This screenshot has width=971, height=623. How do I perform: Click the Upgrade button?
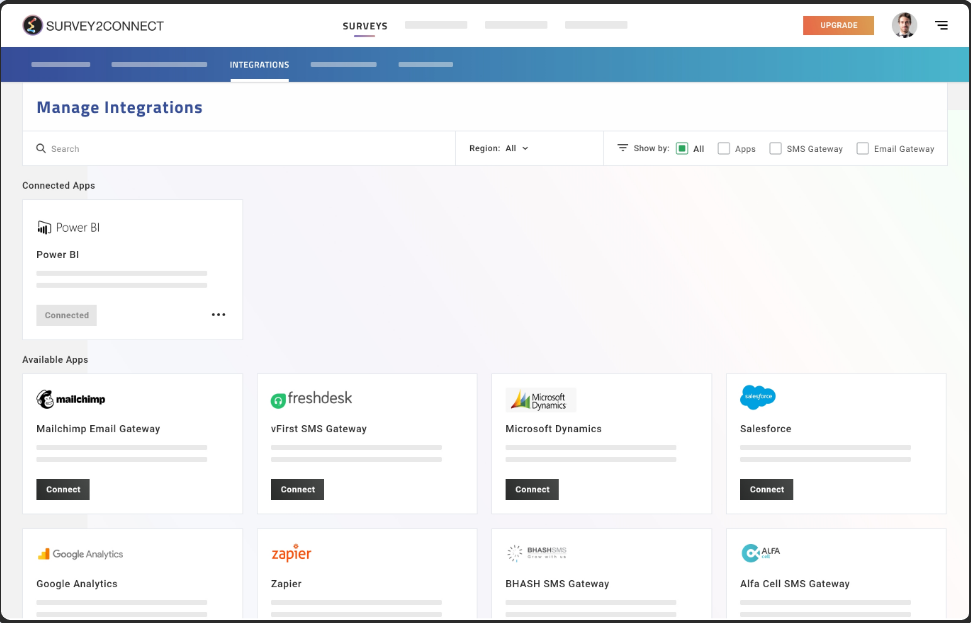click(838, 25)
